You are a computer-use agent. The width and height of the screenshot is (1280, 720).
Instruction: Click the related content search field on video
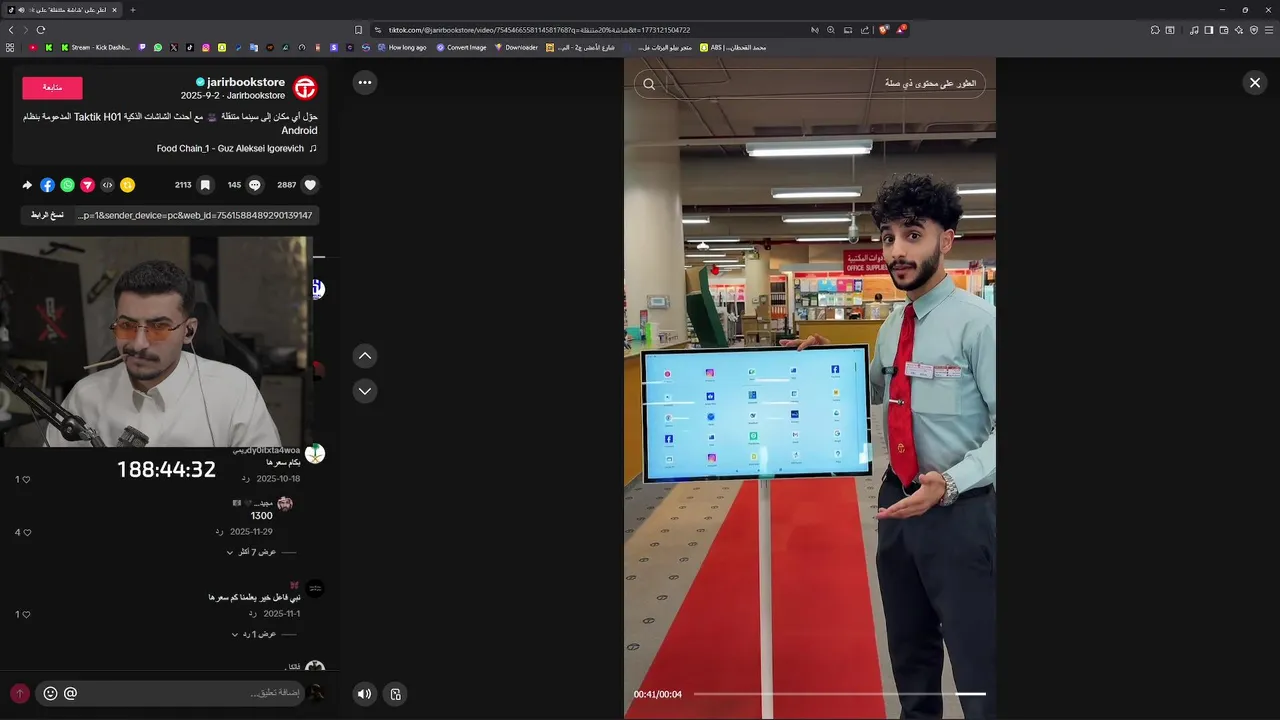pos(810,84)
